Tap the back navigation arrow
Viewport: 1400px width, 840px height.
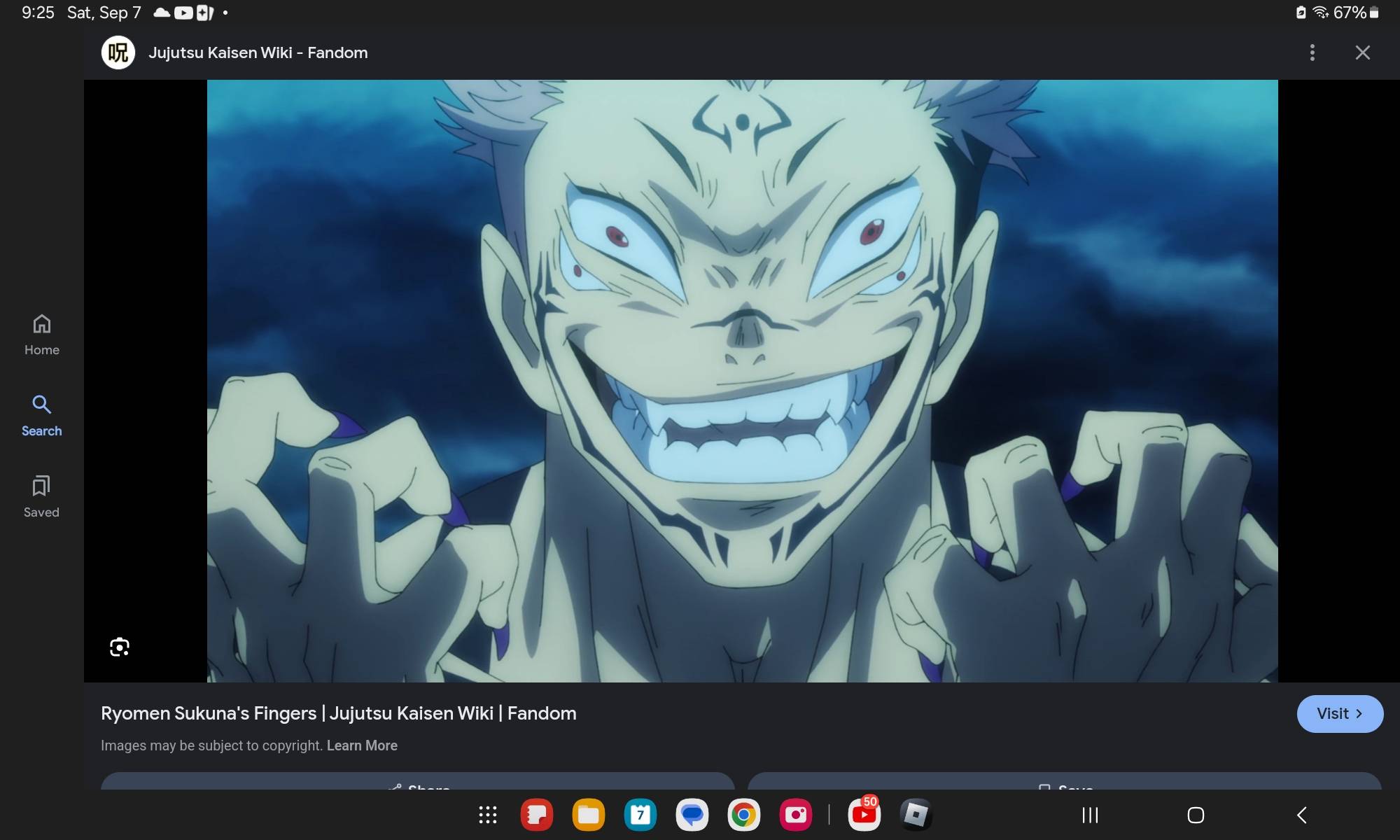click(1302, 815)
